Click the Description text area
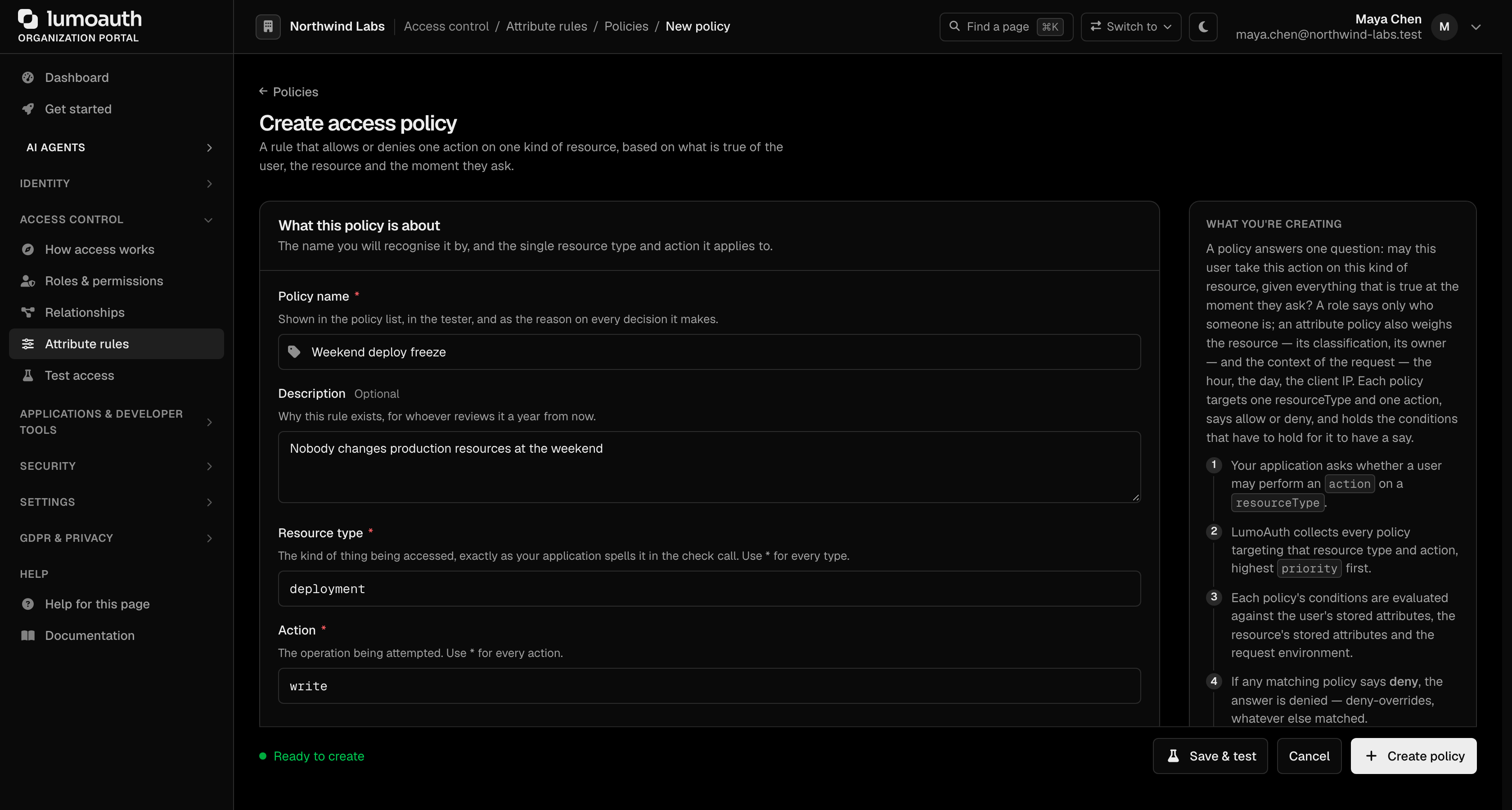Viewport: 1512px width, 810px height. [x=709, y=467]
